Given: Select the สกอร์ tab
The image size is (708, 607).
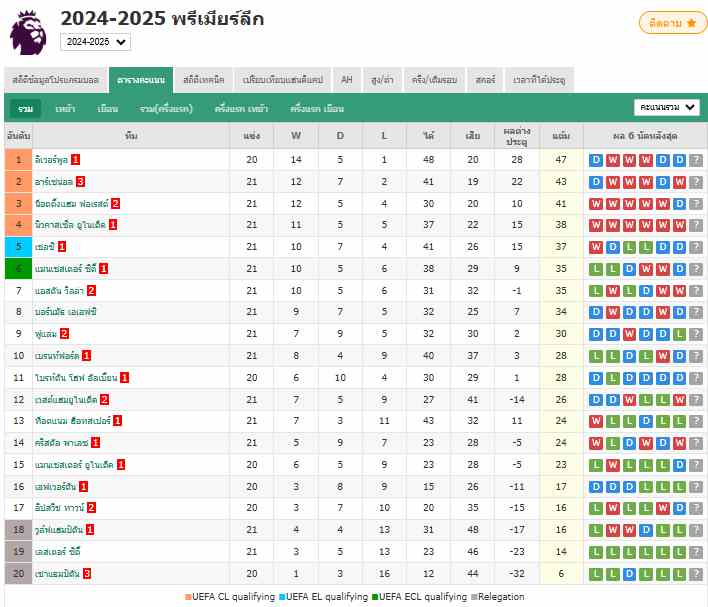Looking at the screenshot, I should coord(485,80).
